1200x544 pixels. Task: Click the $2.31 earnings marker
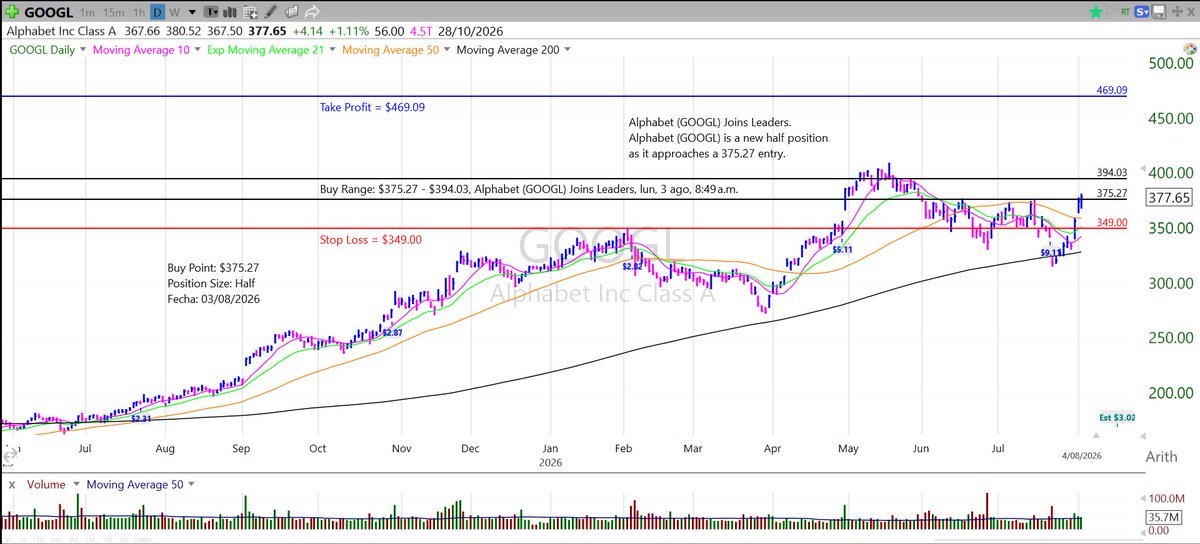coord(142,419)
